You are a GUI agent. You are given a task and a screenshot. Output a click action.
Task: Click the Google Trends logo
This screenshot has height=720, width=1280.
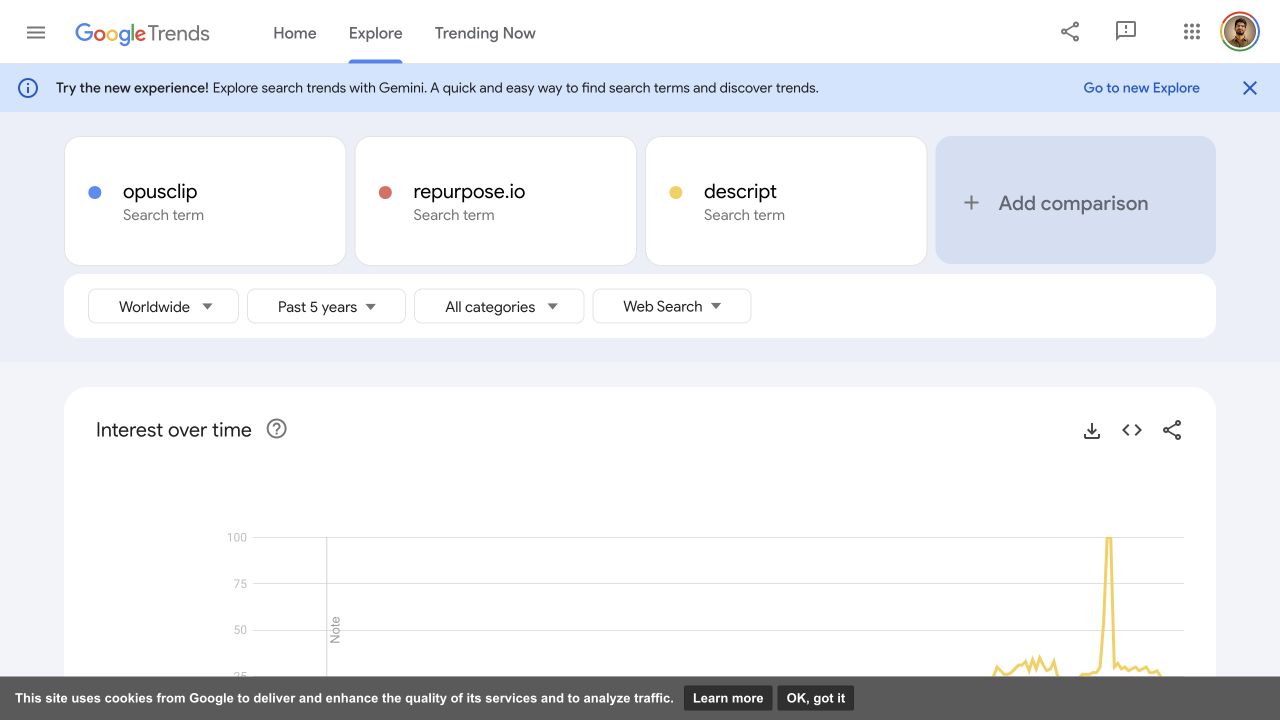(142, 33)
